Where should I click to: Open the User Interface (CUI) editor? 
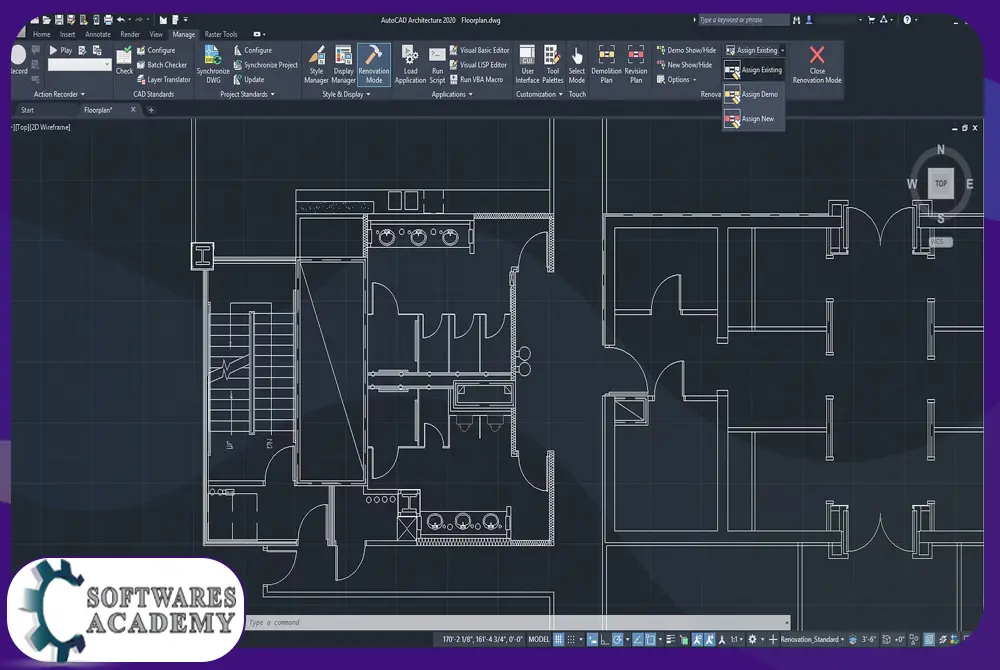pos(527,64)
